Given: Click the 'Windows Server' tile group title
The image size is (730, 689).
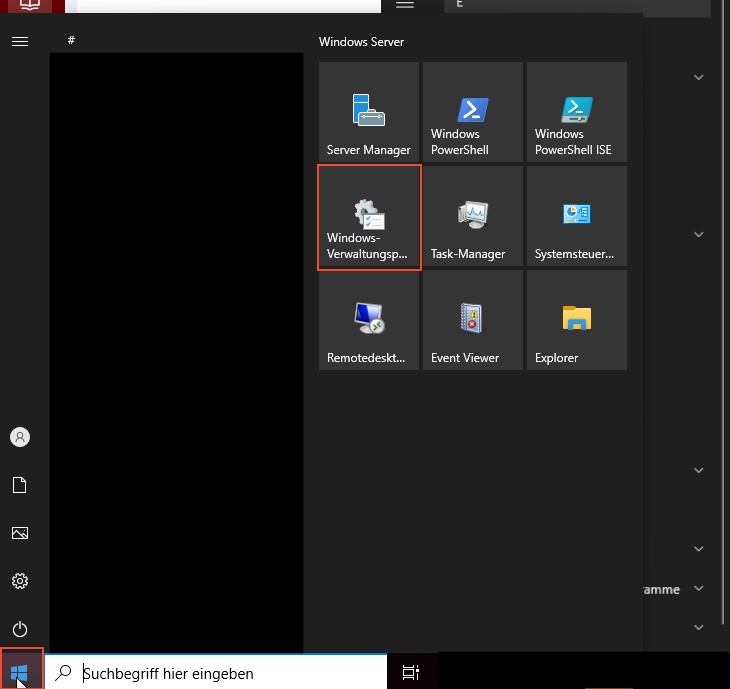Looking at the screenshot, I should (x=361, y=42).
